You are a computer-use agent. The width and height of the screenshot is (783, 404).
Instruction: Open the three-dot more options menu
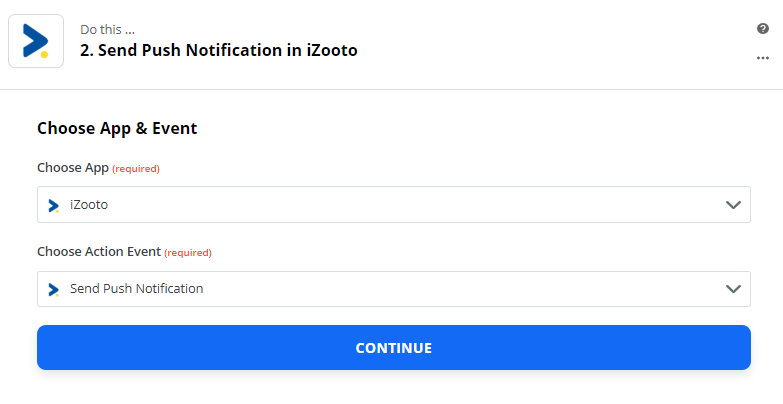click(763, 58)
